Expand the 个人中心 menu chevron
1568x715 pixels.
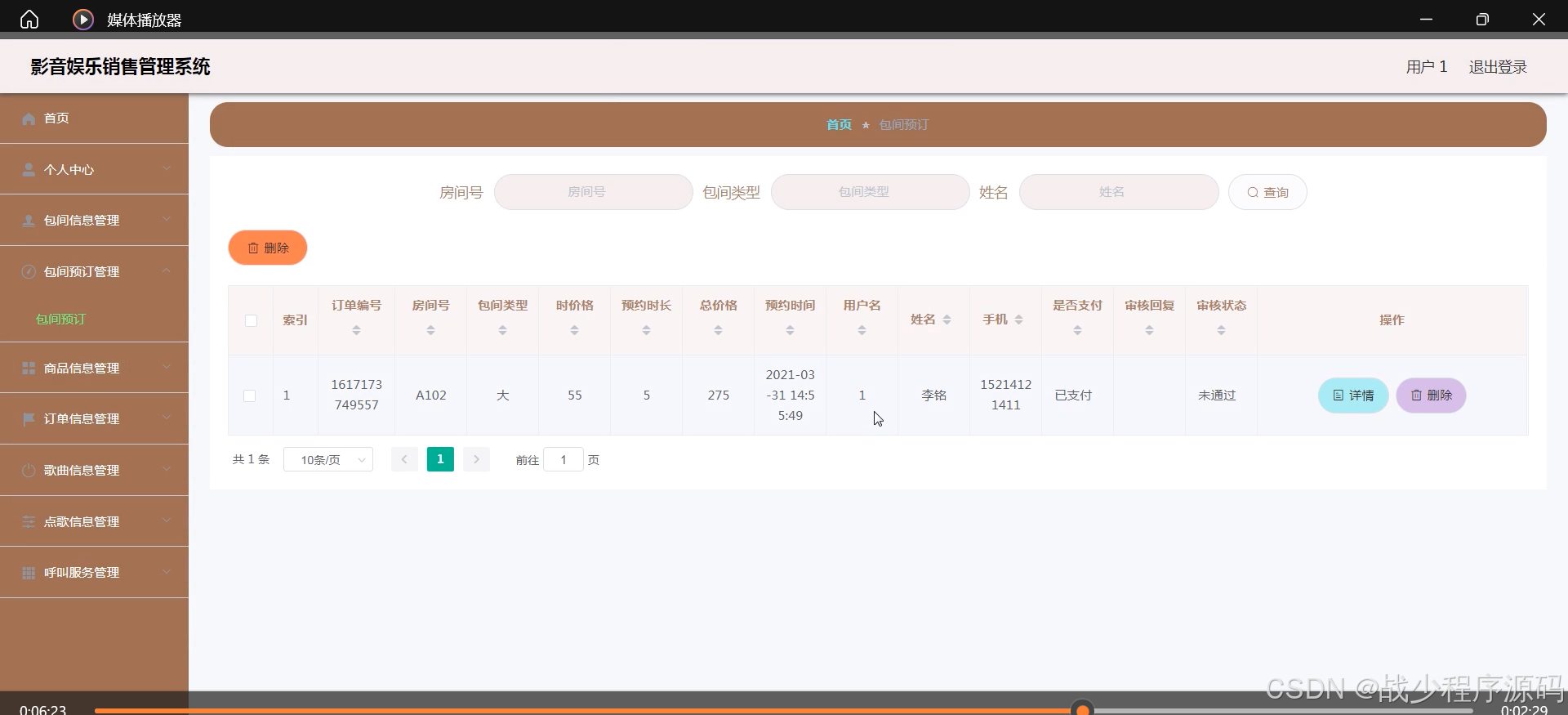(x=167, y=168)
